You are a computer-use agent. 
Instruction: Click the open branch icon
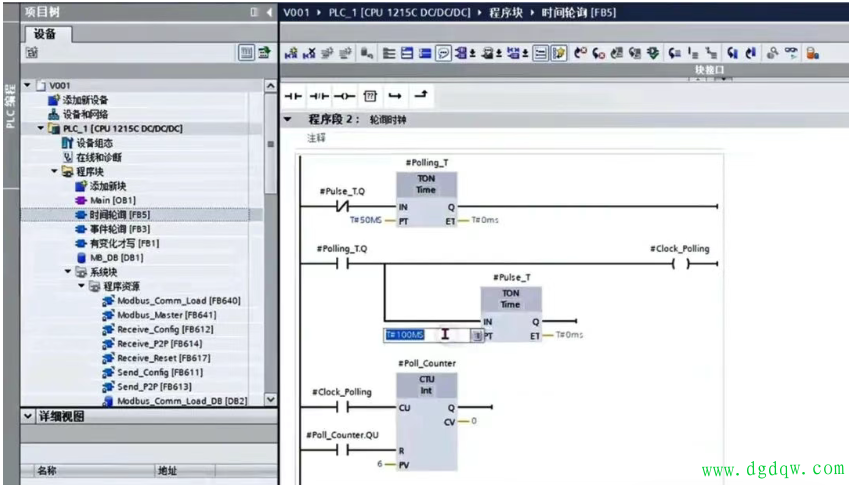tap(395, 96)
